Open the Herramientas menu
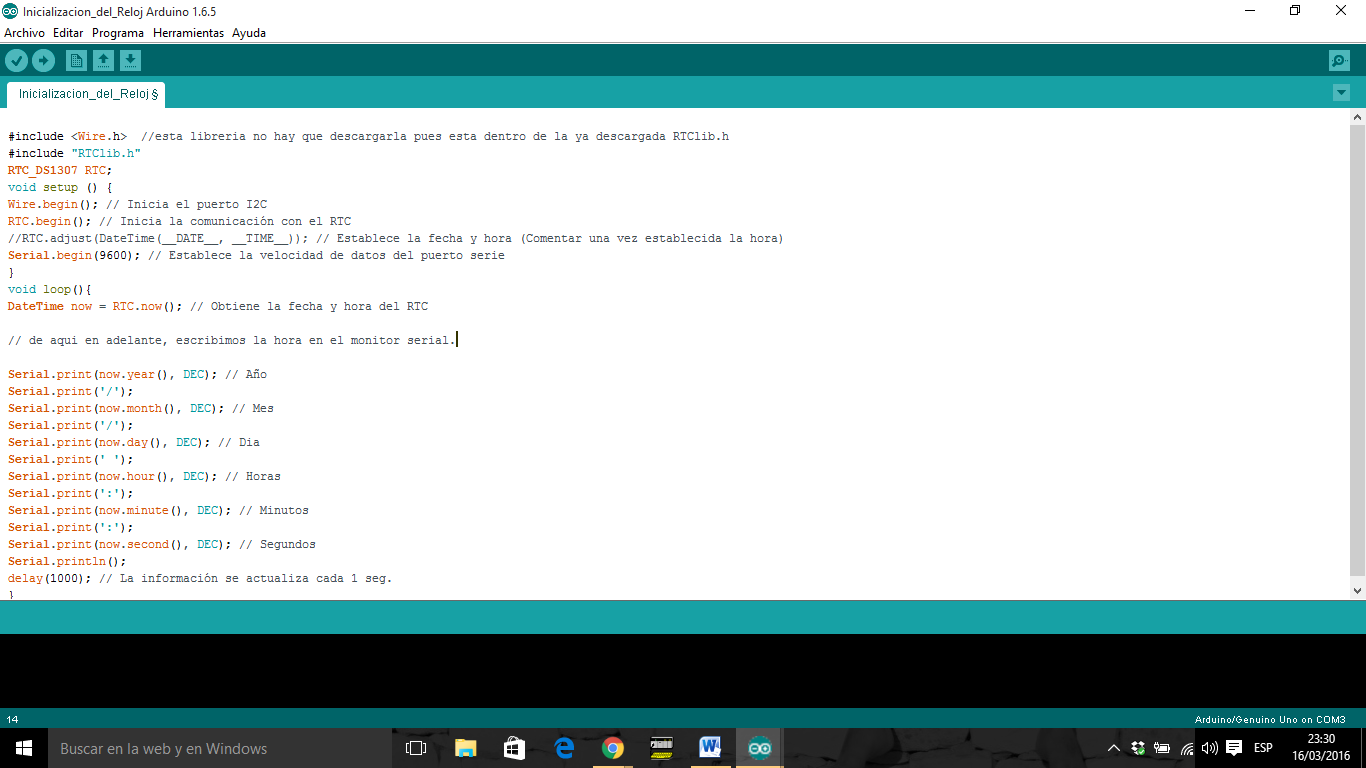This screenshot has height=768, width=1366. click(x=188, y=32)
